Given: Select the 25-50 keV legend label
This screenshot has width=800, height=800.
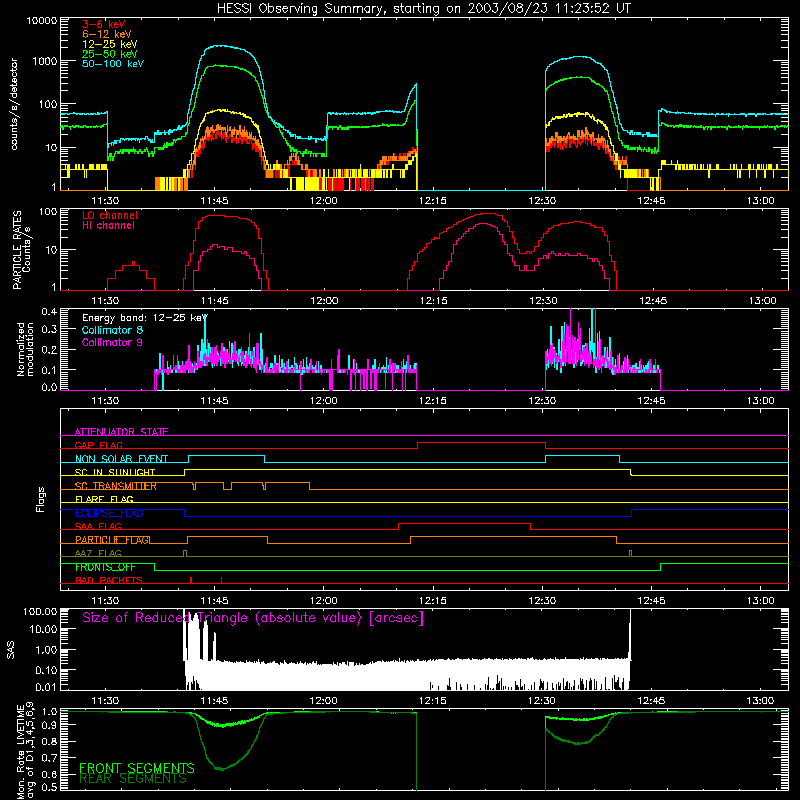Looking at the screenshot, I should pyautogui.click(x=109, y=54).
